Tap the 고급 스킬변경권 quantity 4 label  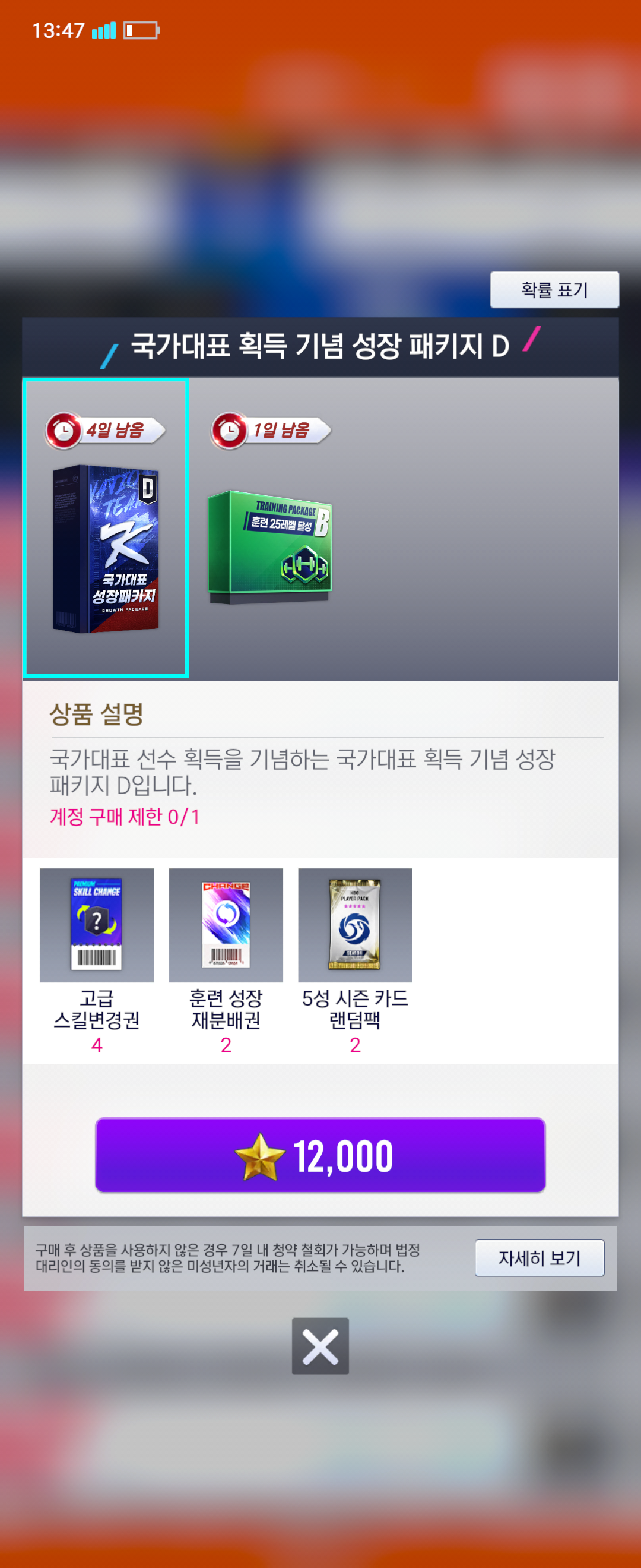pyautogui.click(x=97, y=1045)
